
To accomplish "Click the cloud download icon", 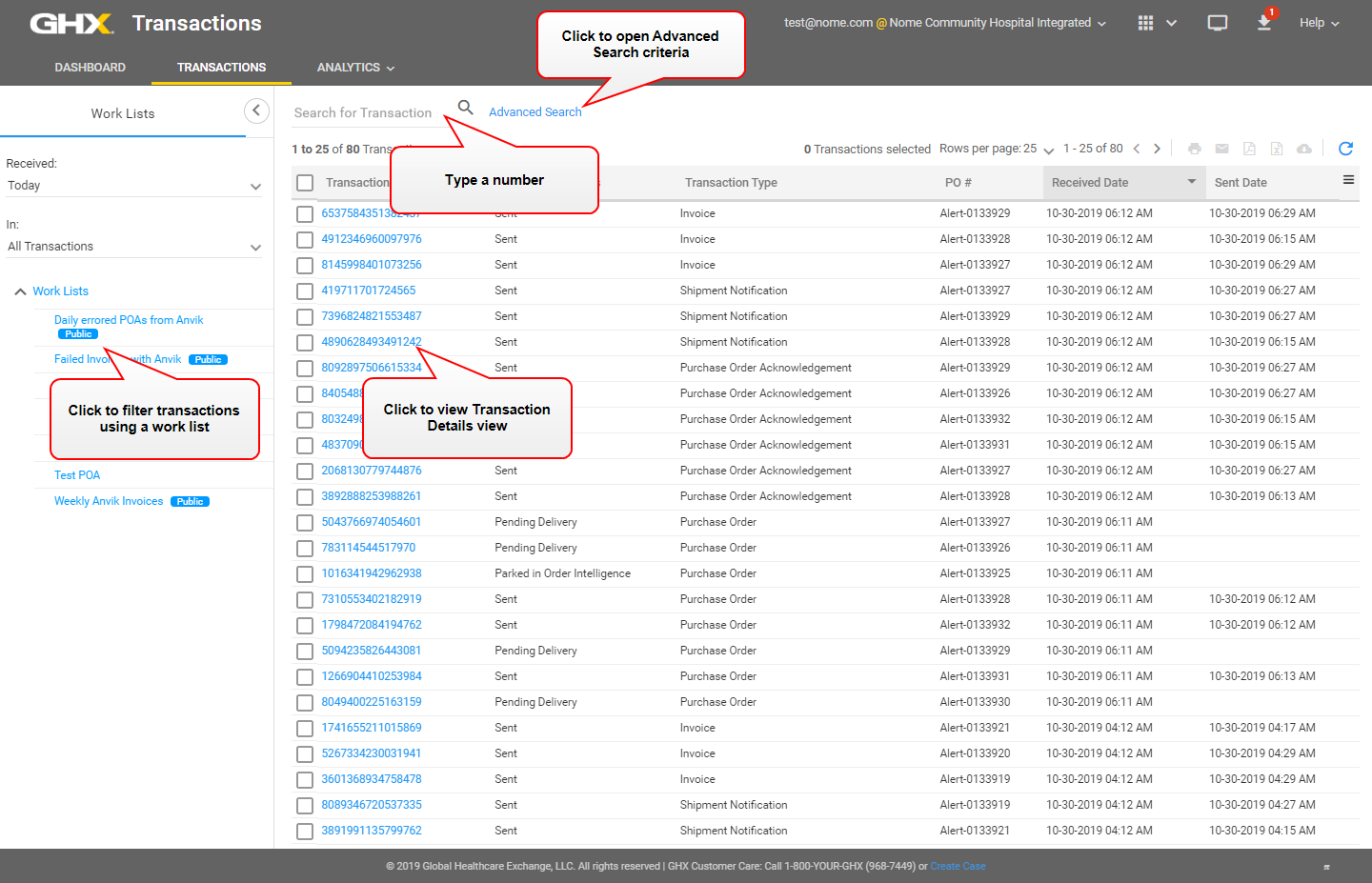I will [x=1304, y=149].
